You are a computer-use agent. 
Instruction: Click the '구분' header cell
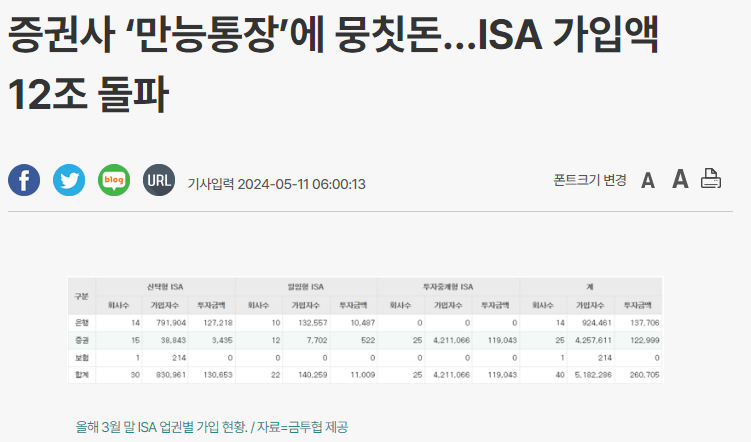[x=81, y=296]
